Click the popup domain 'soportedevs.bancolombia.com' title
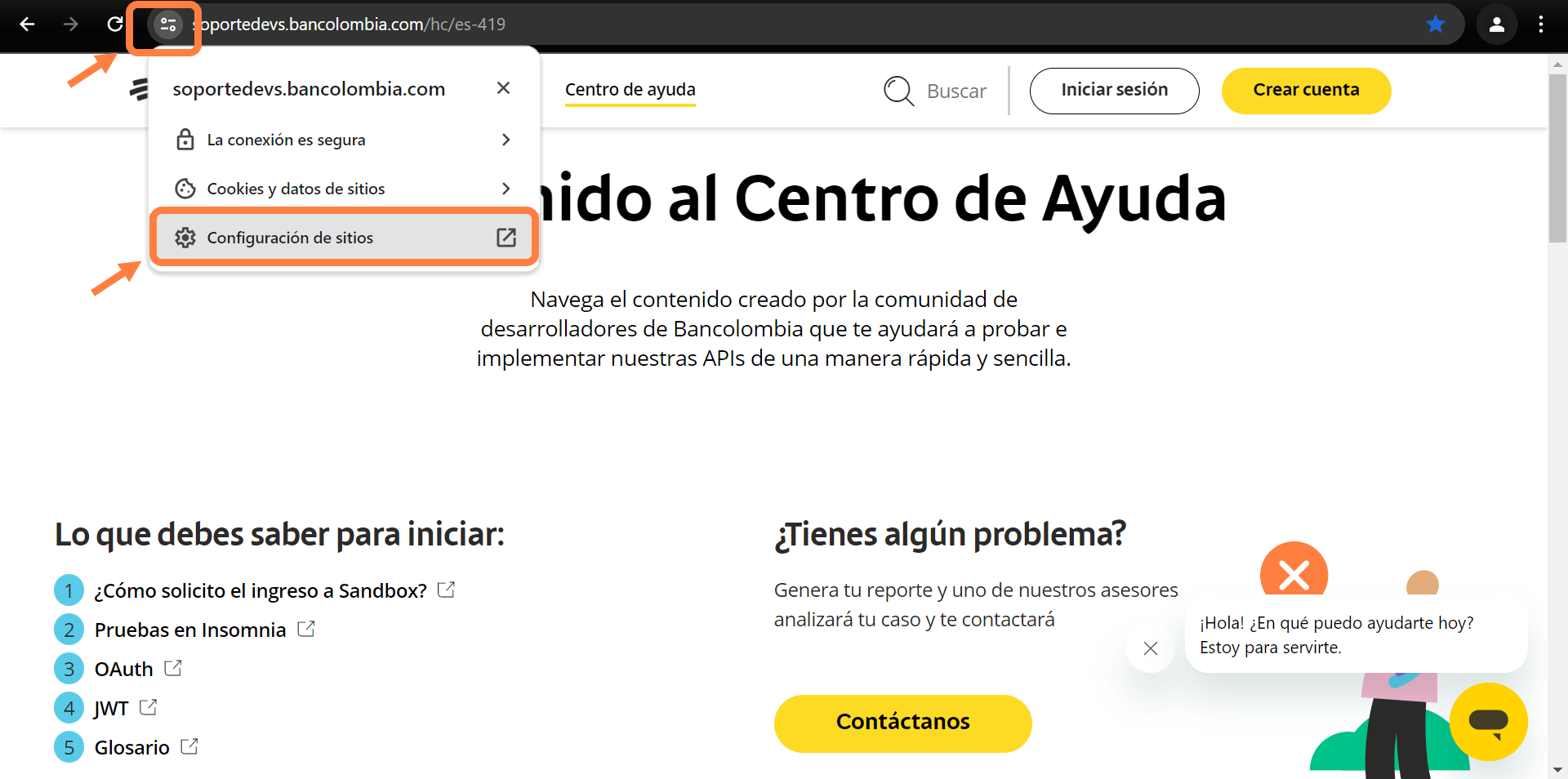The height and width of the screenshot is (779, 1568). click(309, 88)
